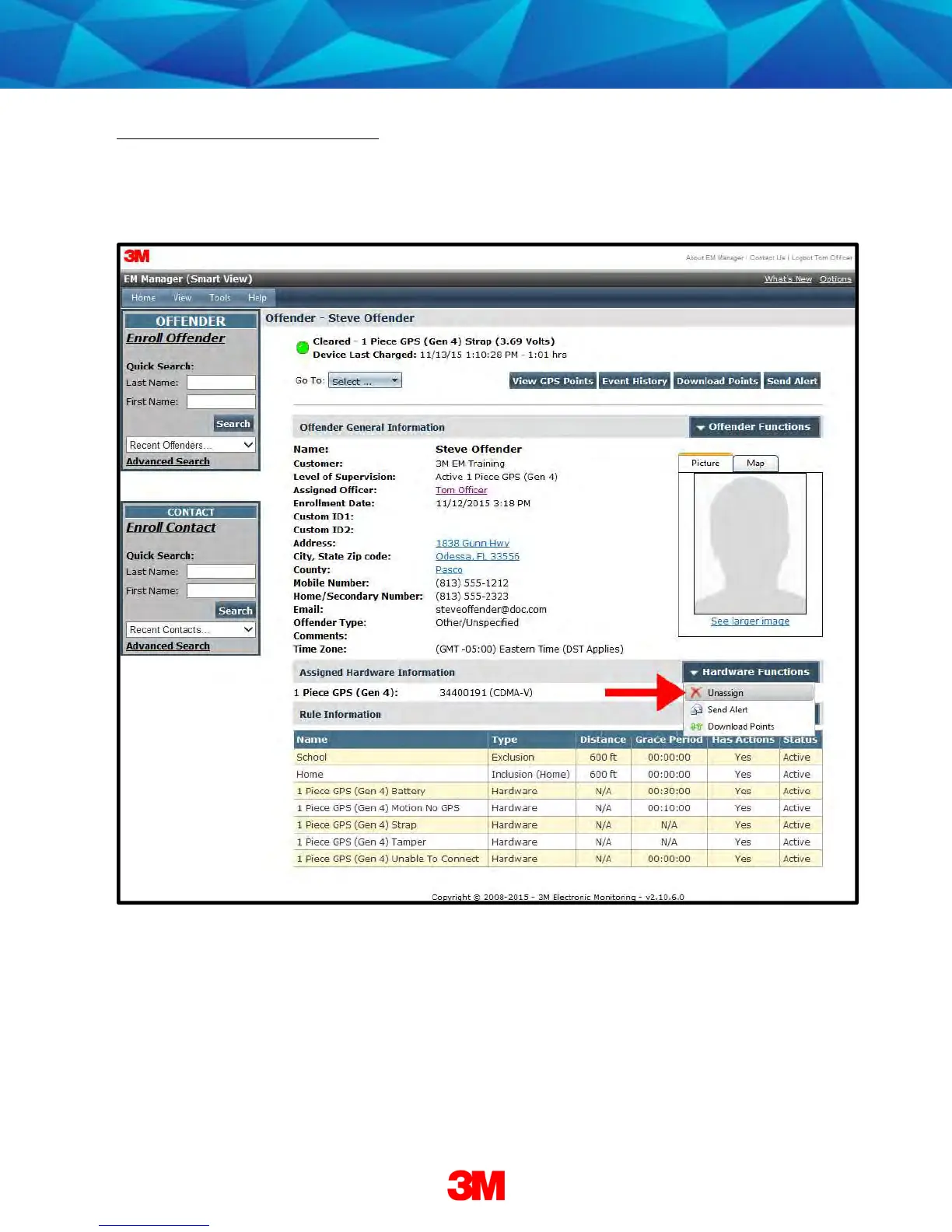Screen dimensions: 952x1232
Task: Focus the Offender Last Name field
Action: coord(221,382)
